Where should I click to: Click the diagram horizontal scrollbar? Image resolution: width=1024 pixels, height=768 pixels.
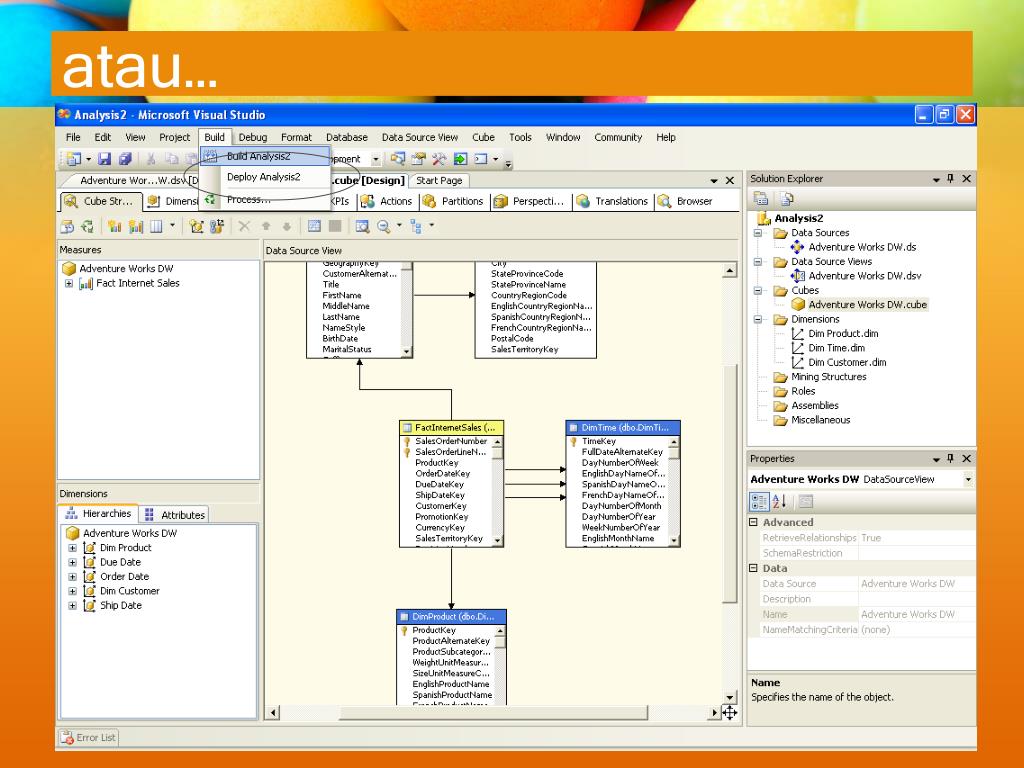(493, 712)
